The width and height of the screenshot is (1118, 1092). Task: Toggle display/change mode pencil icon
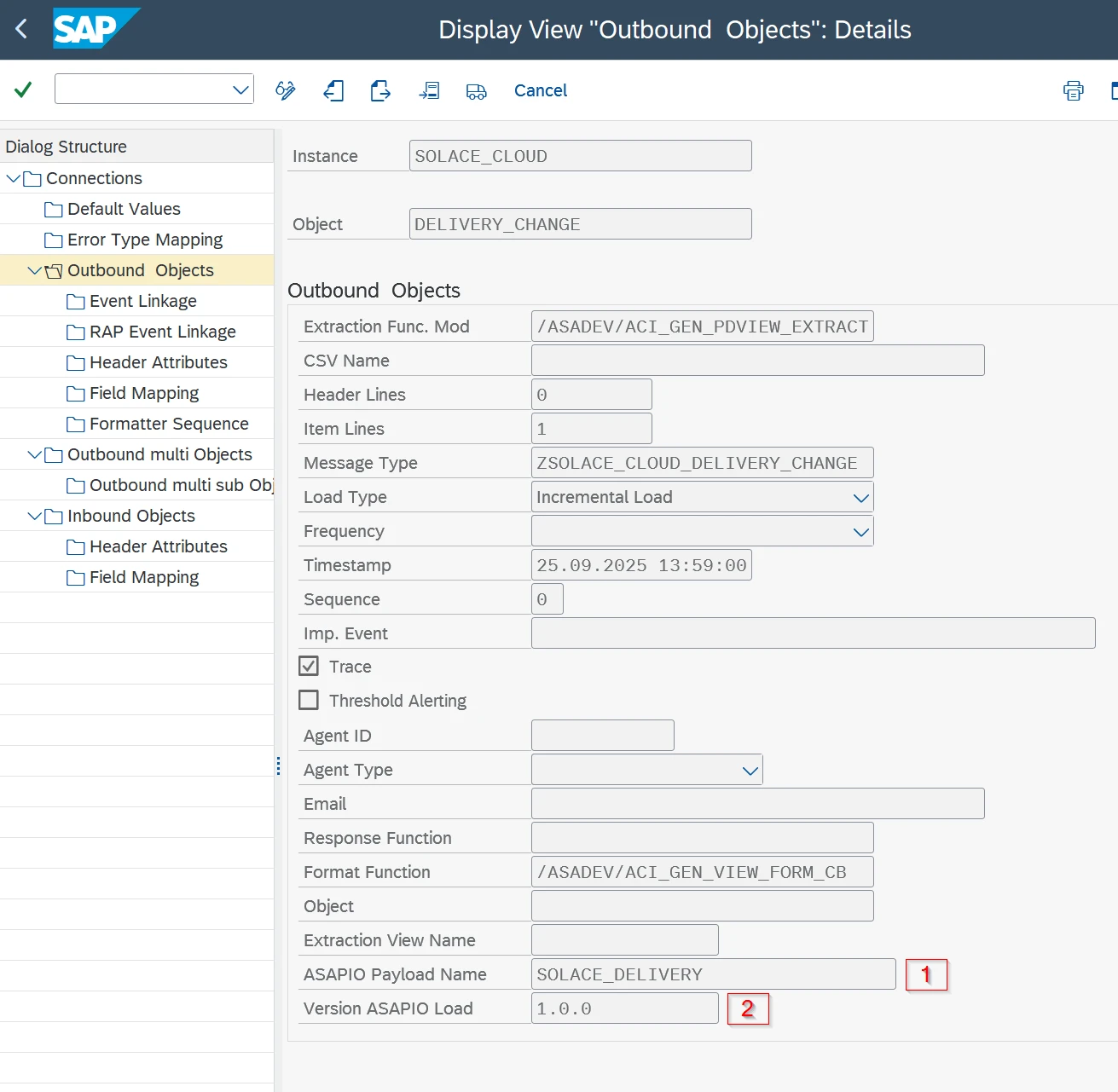286,90
